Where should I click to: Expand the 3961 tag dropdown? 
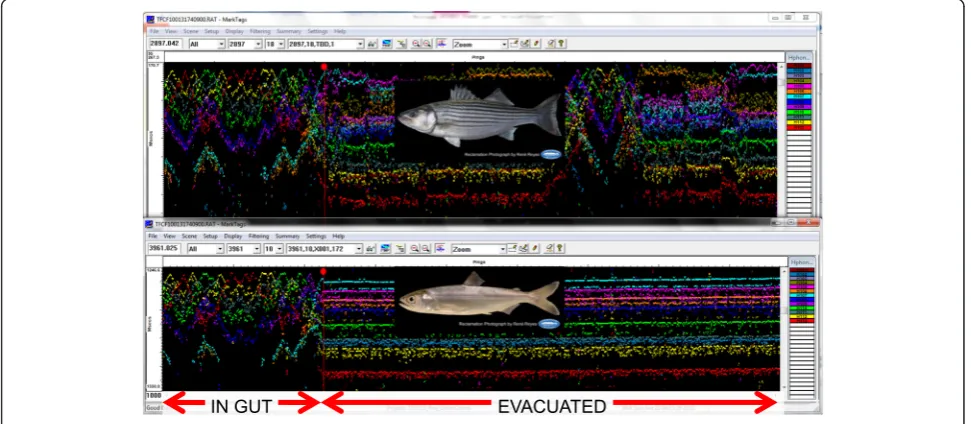point(256,249)
